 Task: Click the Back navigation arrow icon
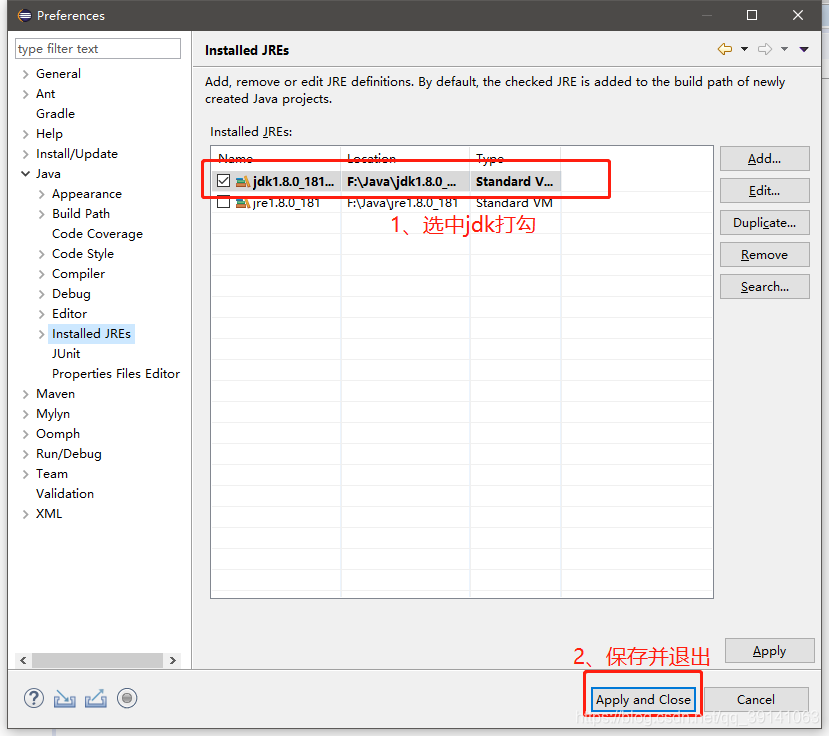click(x=725, y=49)
